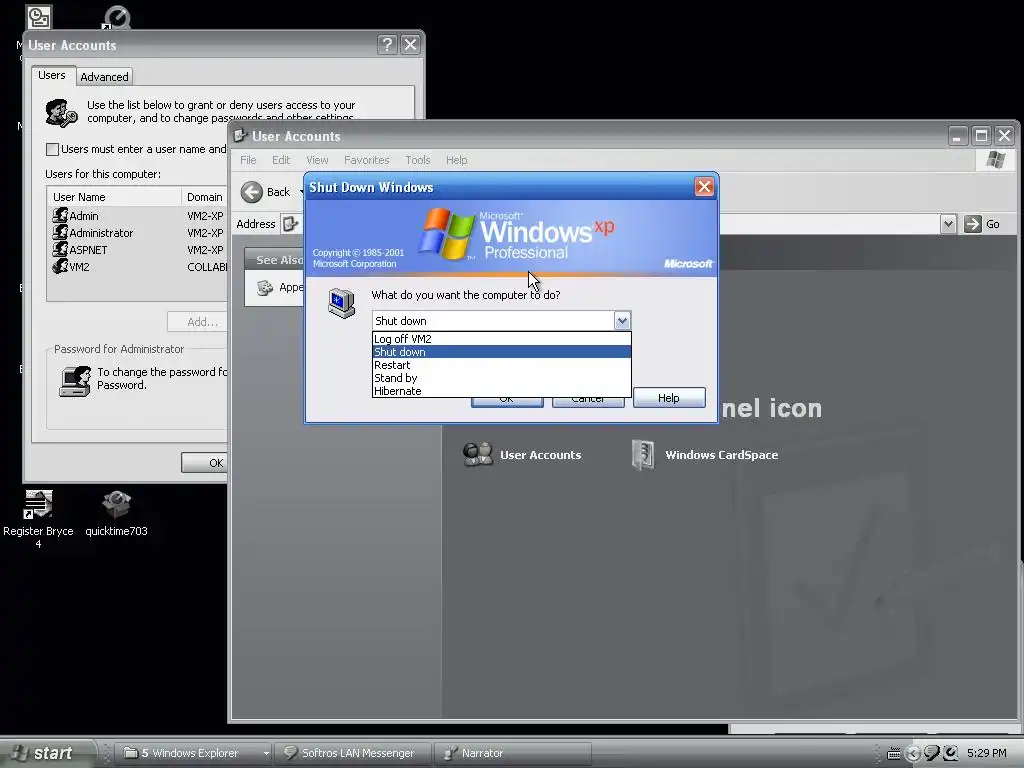Click User Accounts window title icon

point(240,136)
